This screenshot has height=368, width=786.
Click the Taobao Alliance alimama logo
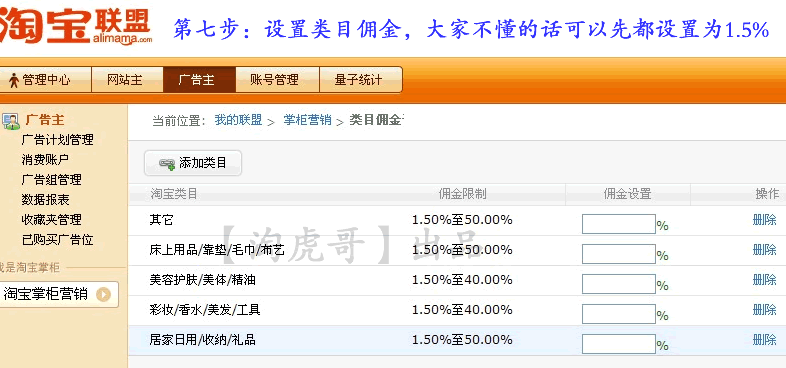tap(75, 25)
